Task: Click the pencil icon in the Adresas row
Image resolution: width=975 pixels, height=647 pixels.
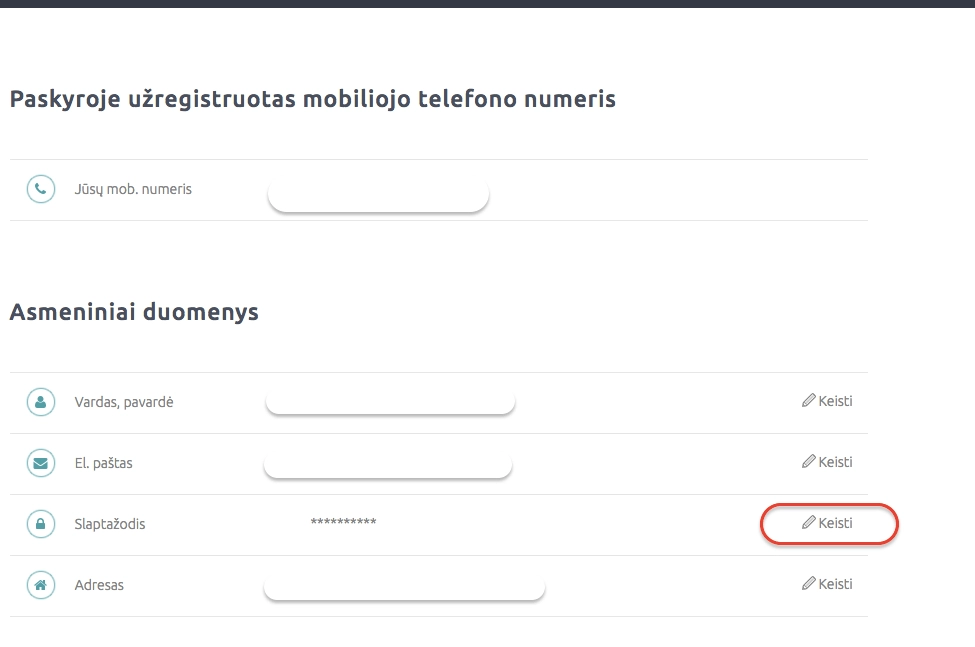Action: click(x=809, y=584)
